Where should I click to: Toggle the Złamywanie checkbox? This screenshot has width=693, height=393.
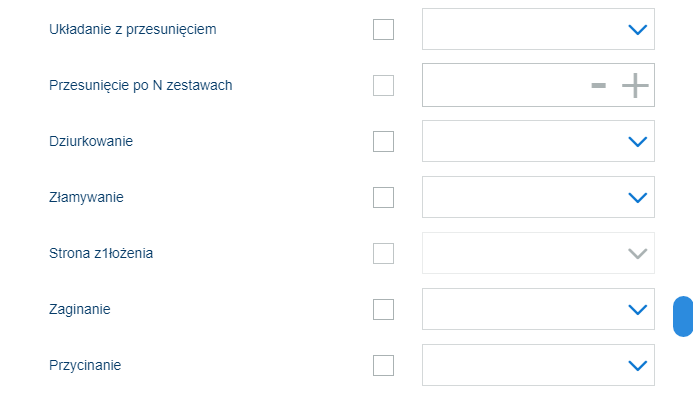[383, 197]
